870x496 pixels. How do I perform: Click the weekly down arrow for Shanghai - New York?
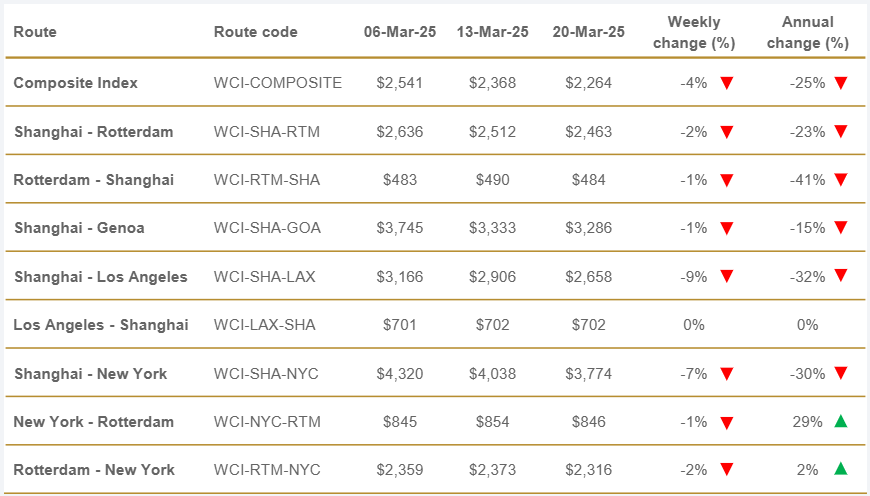pos(727,374)
